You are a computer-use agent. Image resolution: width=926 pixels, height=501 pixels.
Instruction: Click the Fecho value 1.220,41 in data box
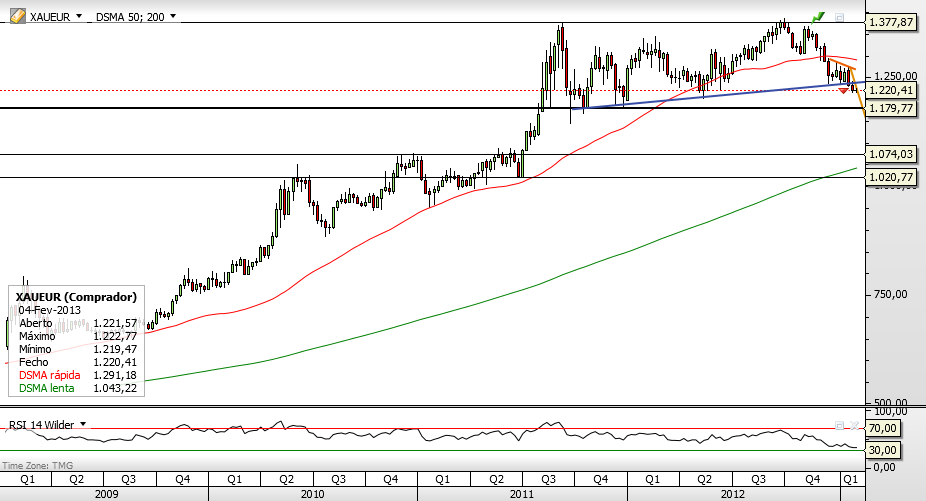pos(115,362)
